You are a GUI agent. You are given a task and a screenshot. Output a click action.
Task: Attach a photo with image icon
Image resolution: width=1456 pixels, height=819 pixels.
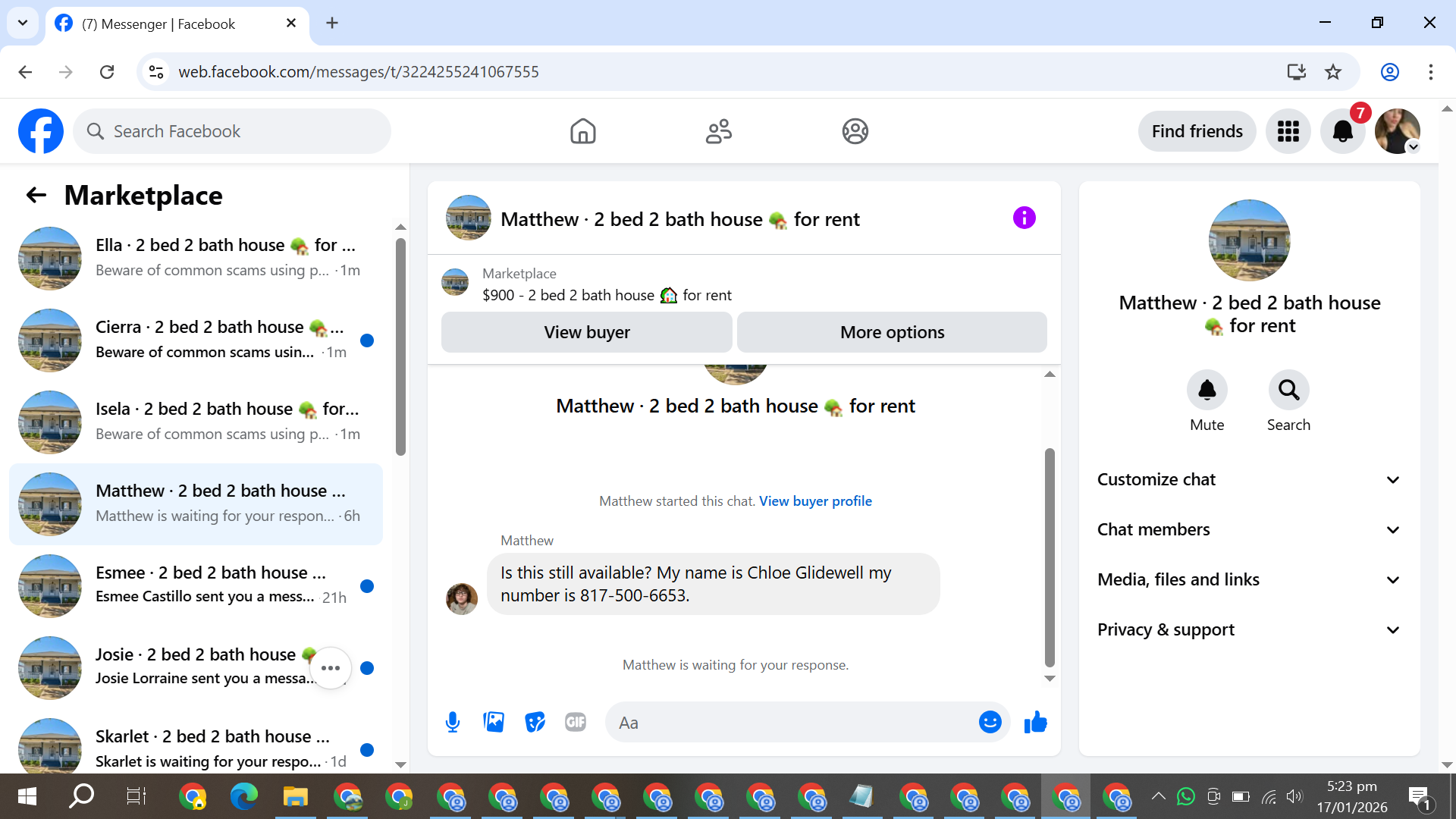[x=494, y=722]
